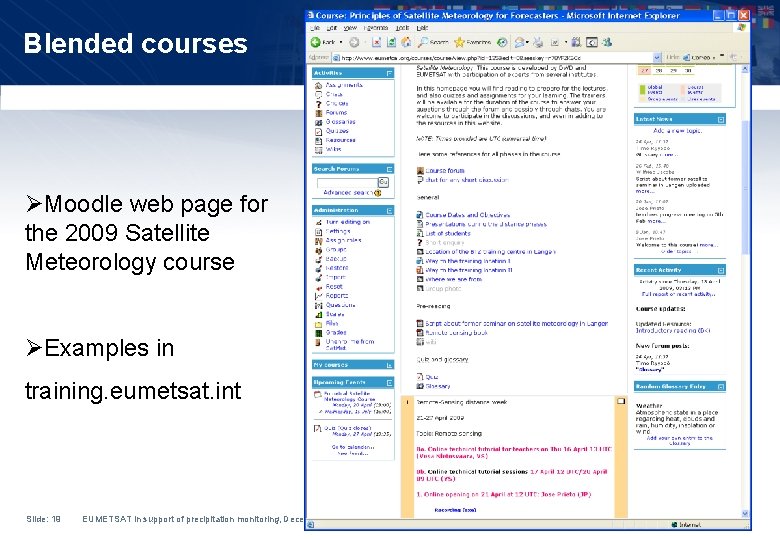Collapse the My courses block
The width and height of the screenshot is (780, 540).
pos(389,365)
